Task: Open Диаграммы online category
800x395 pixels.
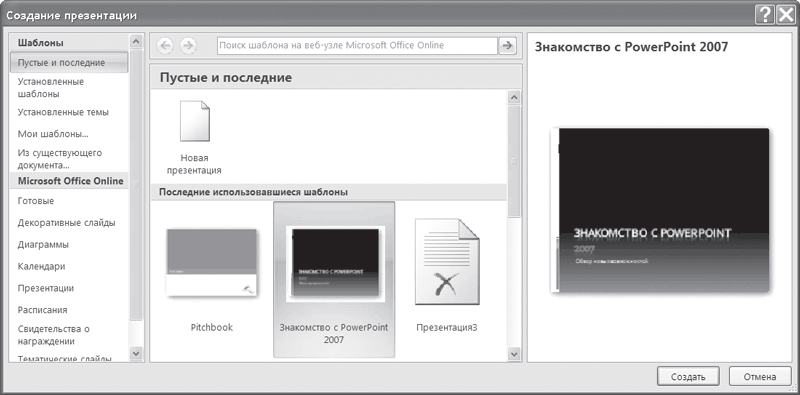Action: 43,244
